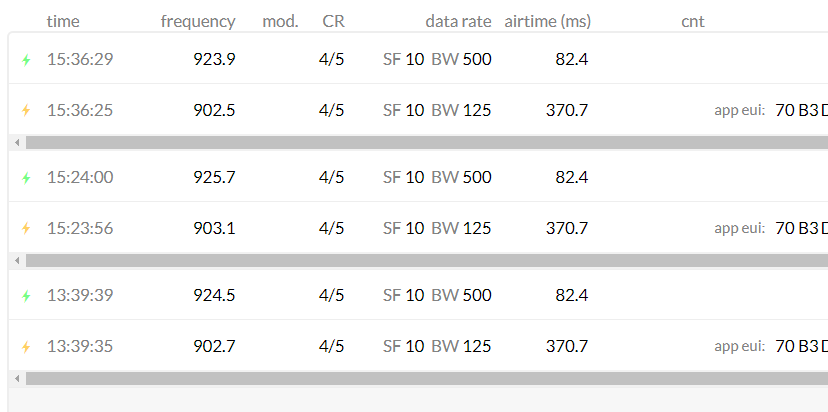Click horizontal scrollbar track under 13:39:35 entry

pos(427,379)
